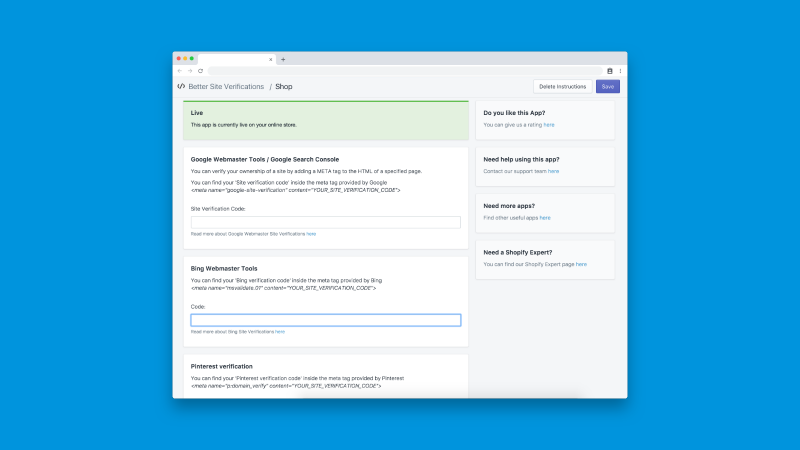The height and width of the screenshot is (450, 800).
Task: Click the browser back arrow
Action: tap(180, 71)
